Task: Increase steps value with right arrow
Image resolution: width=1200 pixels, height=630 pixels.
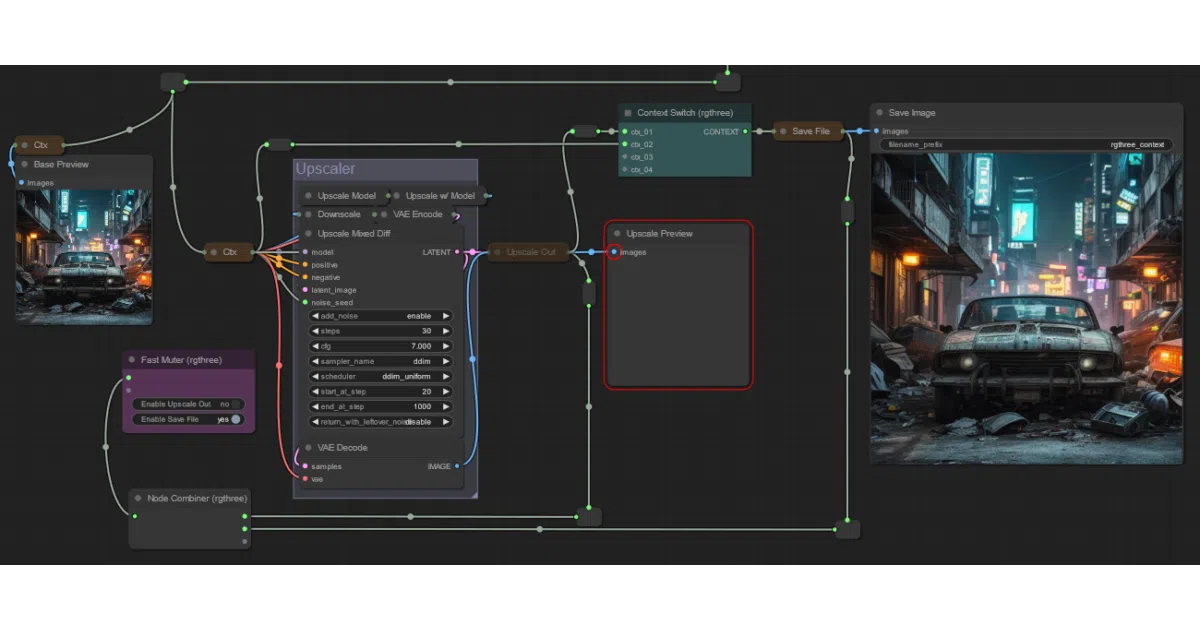Action: point(446,331)
